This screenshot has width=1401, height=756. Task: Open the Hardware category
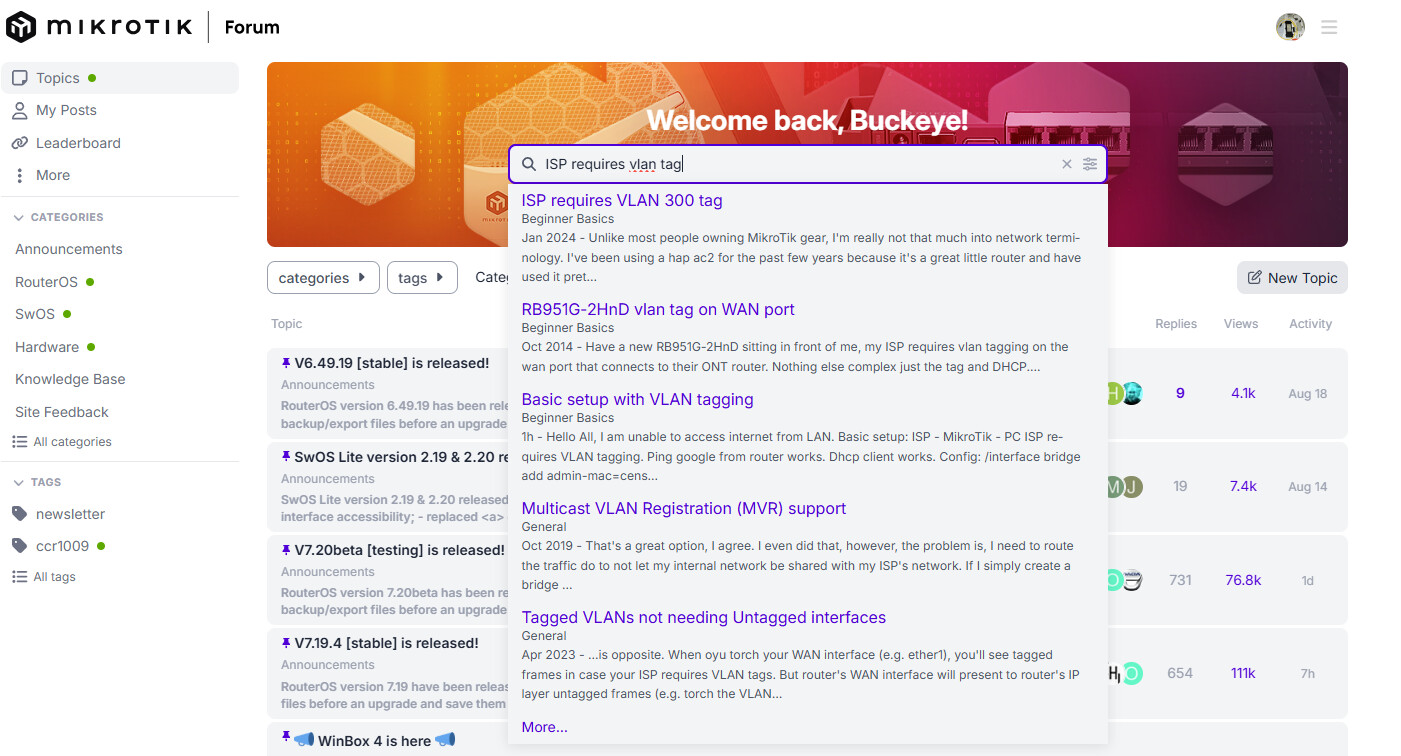[47, 347]
